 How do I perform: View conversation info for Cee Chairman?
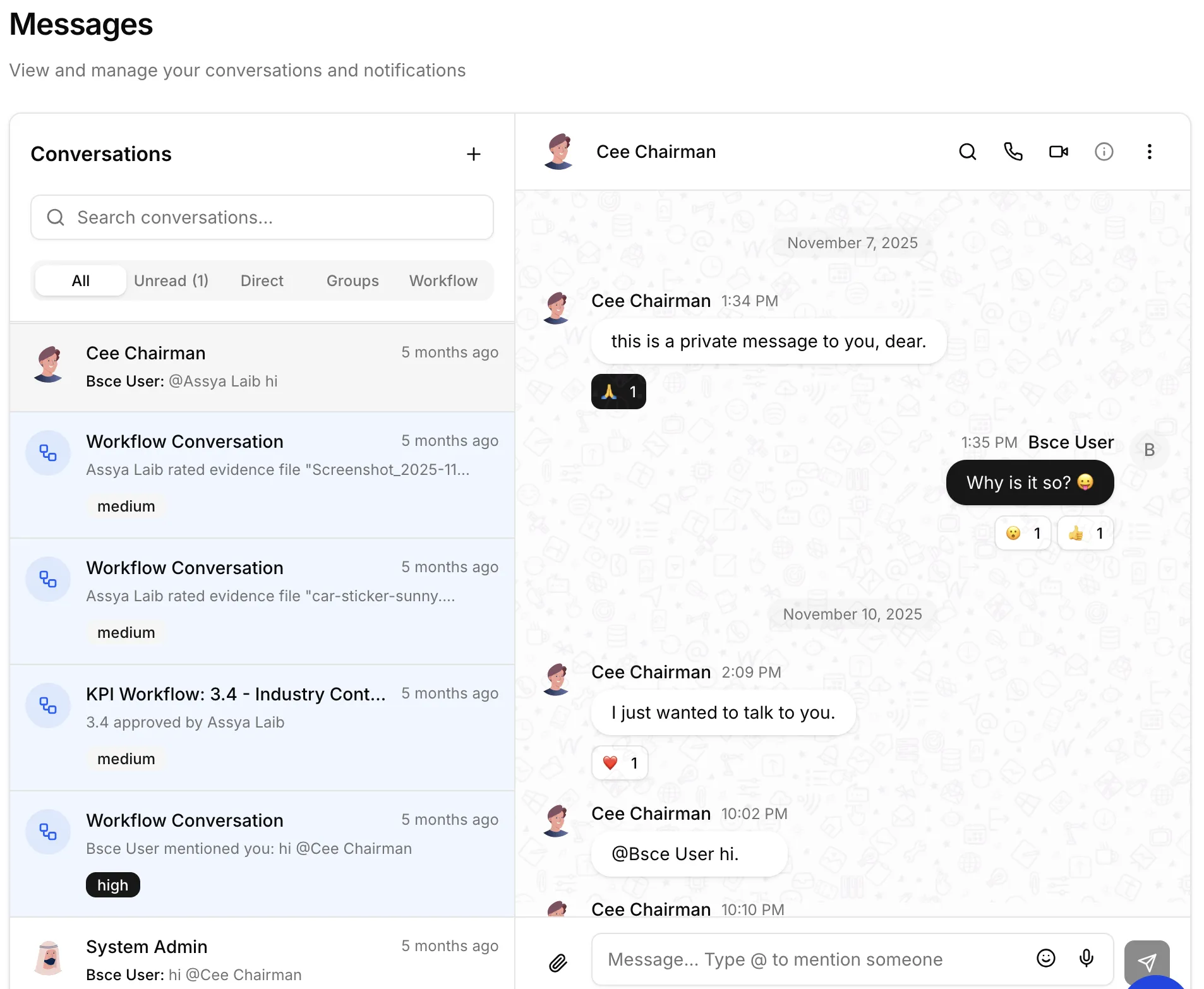pyautogui.click(x=1104, y=152)
